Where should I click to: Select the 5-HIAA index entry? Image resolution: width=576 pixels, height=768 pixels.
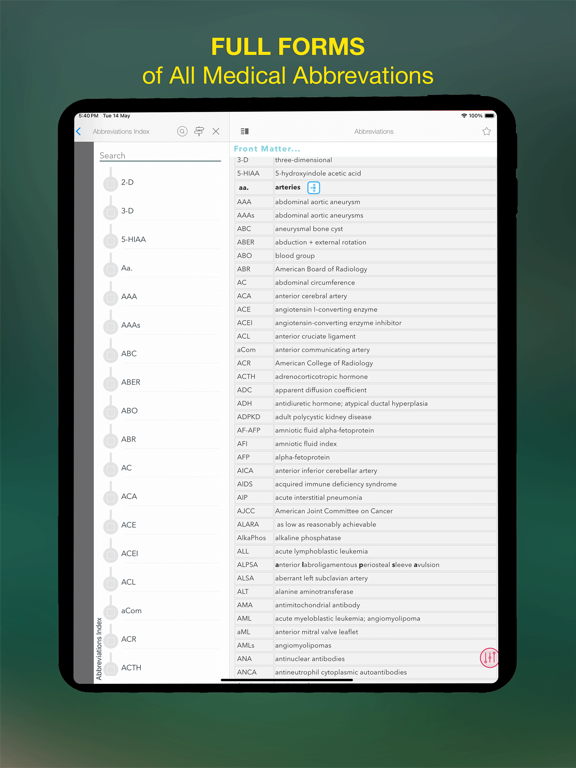point(133,240)
